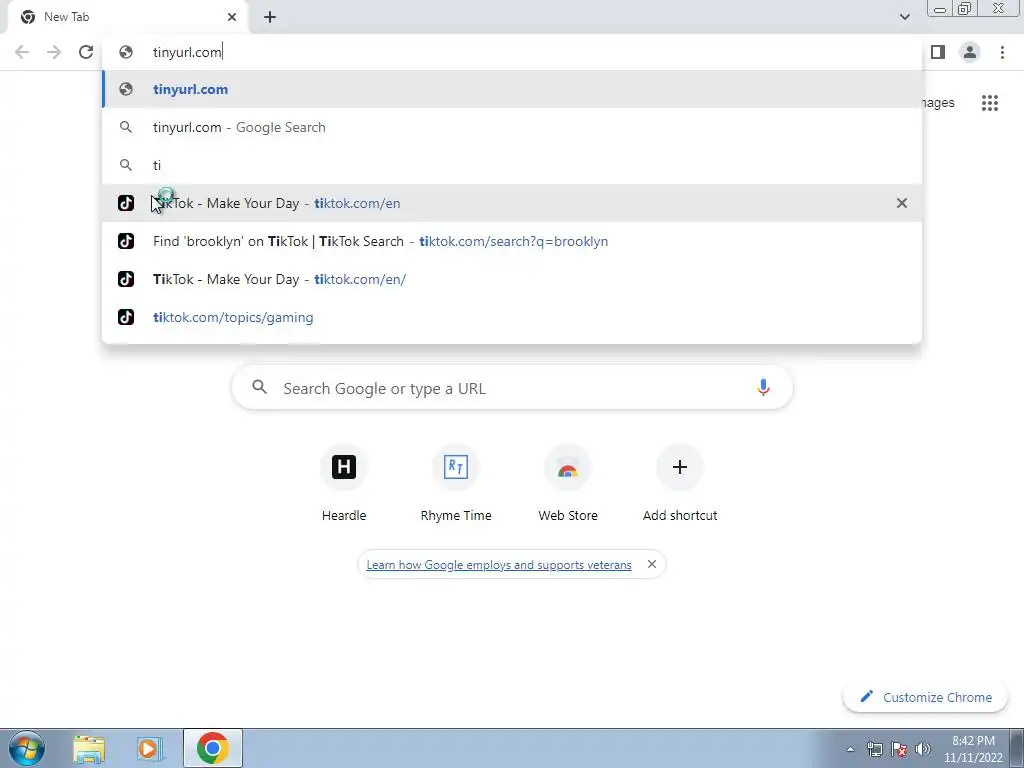The image size is (1024, 768).
Task: Click the Chrome taskbar icon
Action: tap(213, 748)
